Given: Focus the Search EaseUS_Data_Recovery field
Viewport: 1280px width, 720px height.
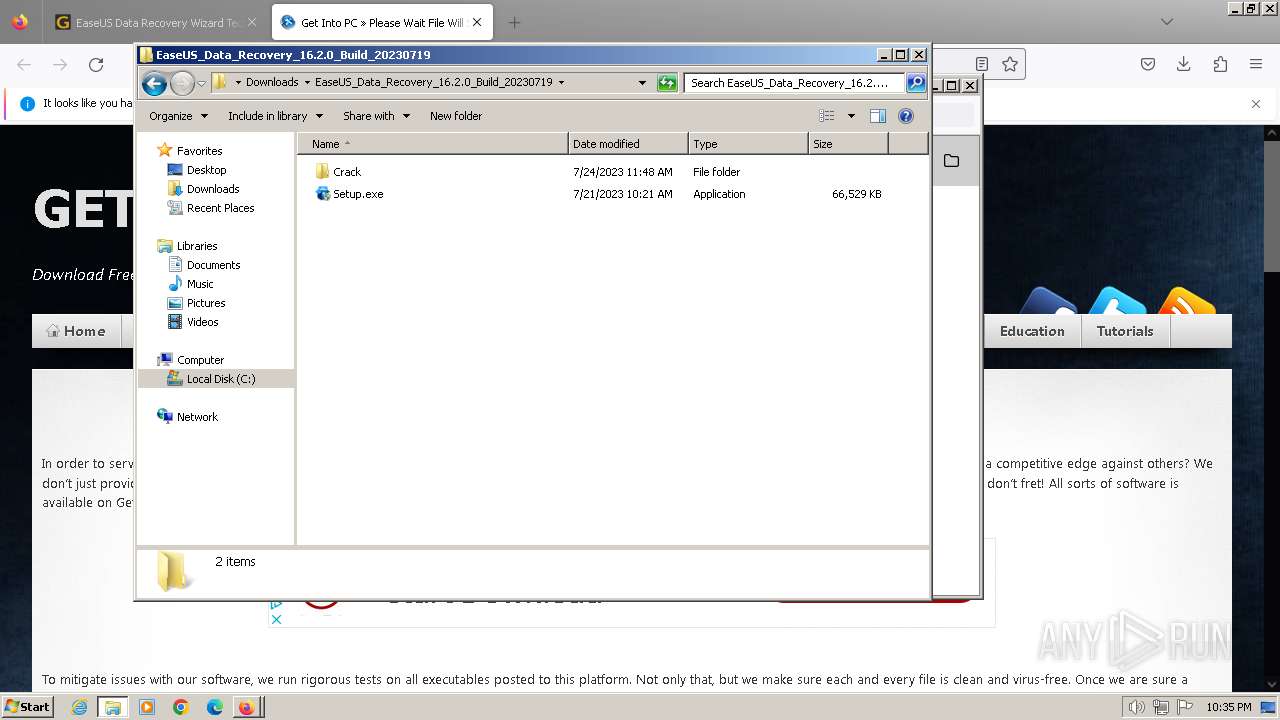Looking at the screenshot, I should [x=795, y=83].
